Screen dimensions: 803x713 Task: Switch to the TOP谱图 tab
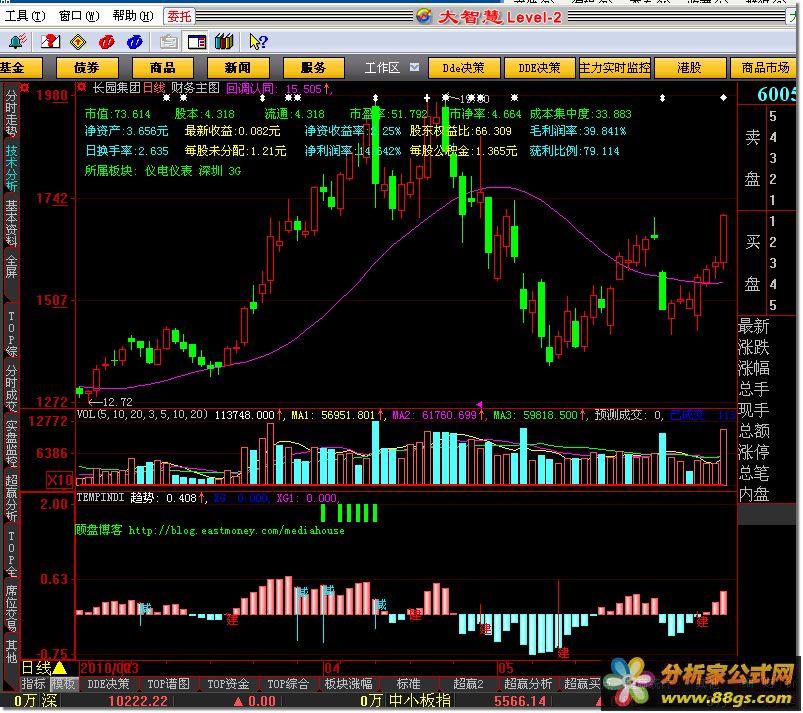168,683
